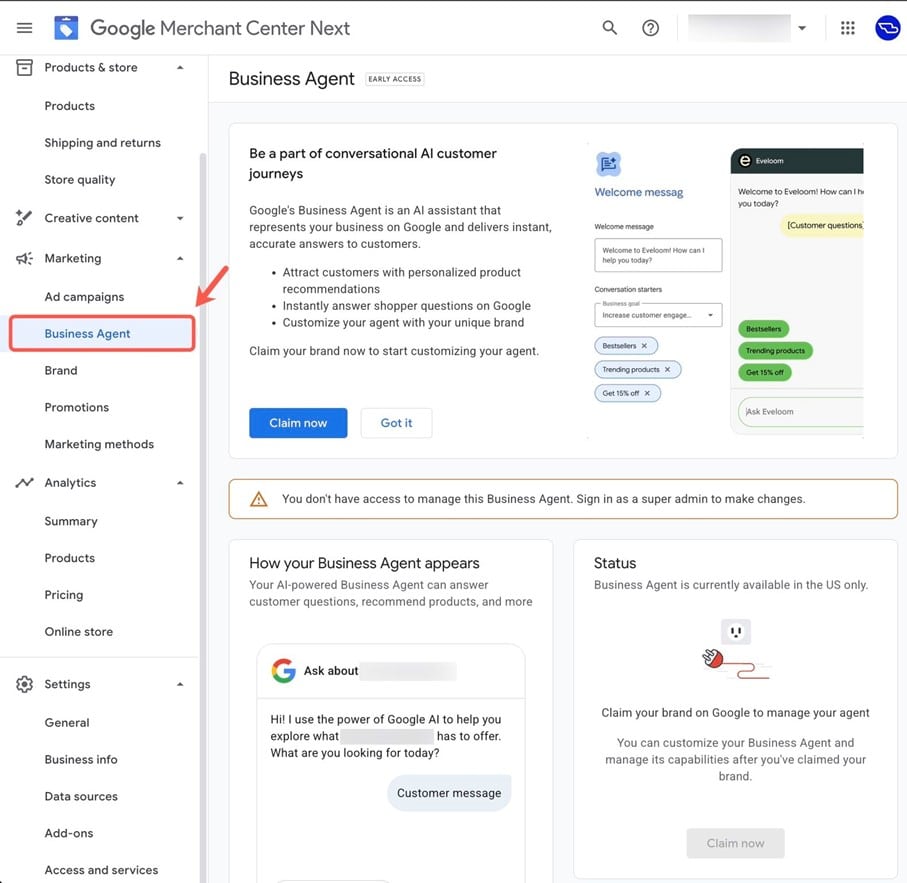Expand the Creative content section
The height and width of the screenshot is (883, 907).
(180, 219)
